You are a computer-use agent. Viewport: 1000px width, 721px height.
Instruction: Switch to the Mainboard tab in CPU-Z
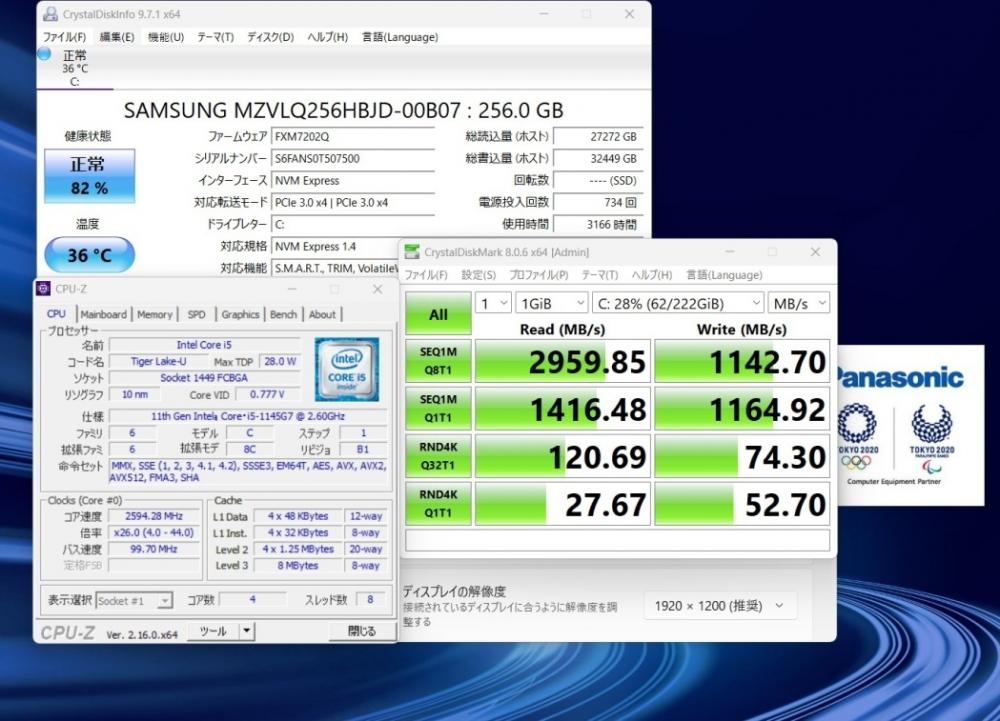(104, 314)
